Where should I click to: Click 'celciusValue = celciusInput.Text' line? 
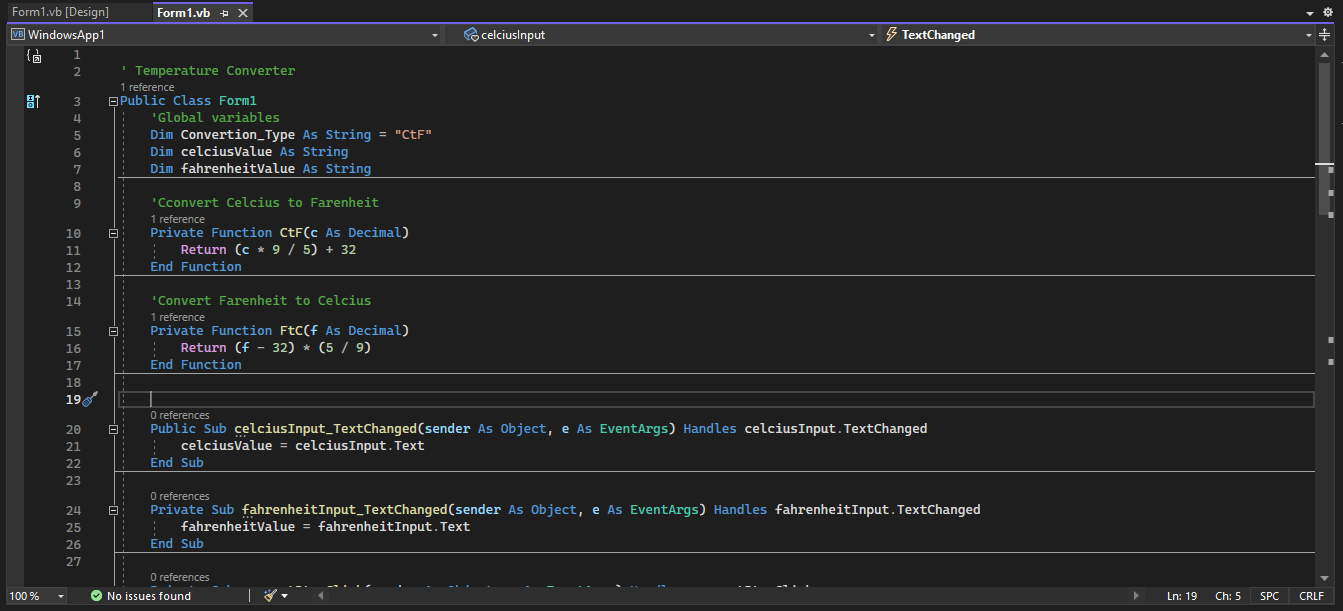pos(302,446)
